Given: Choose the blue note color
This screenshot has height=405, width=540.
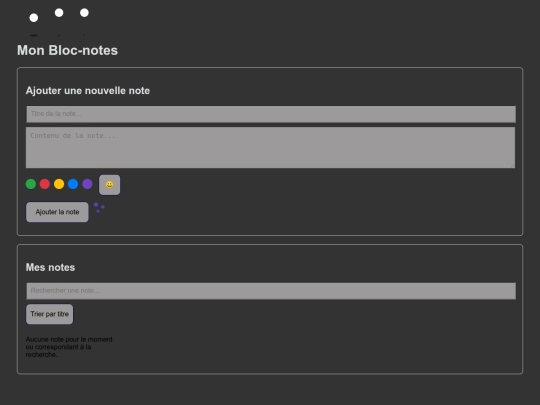Looking at the screenshot, I should (x=73, y=184).
